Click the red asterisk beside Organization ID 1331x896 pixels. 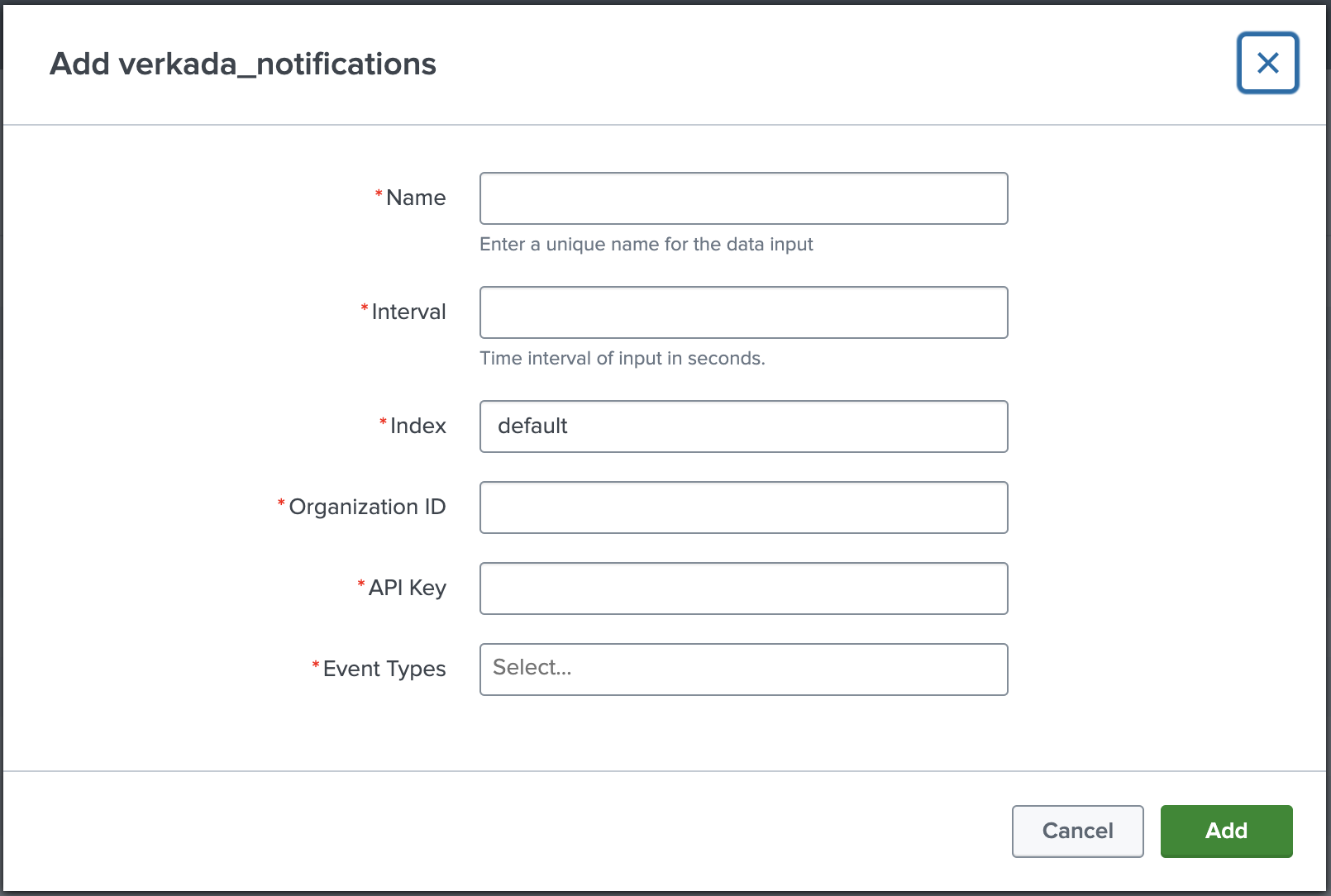(x=281, y=503)
